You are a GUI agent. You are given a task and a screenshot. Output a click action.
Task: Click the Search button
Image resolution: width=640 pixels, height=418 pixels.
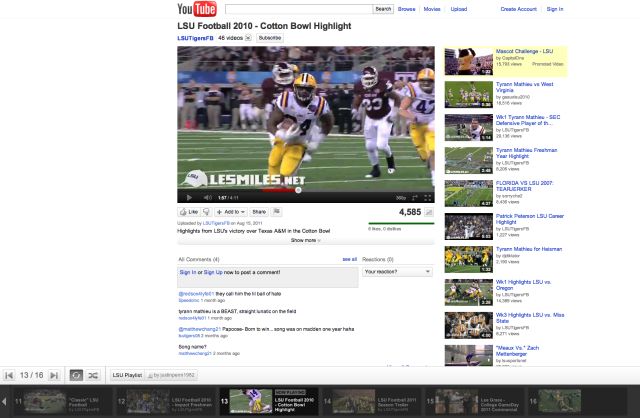(x=383, y=9)
